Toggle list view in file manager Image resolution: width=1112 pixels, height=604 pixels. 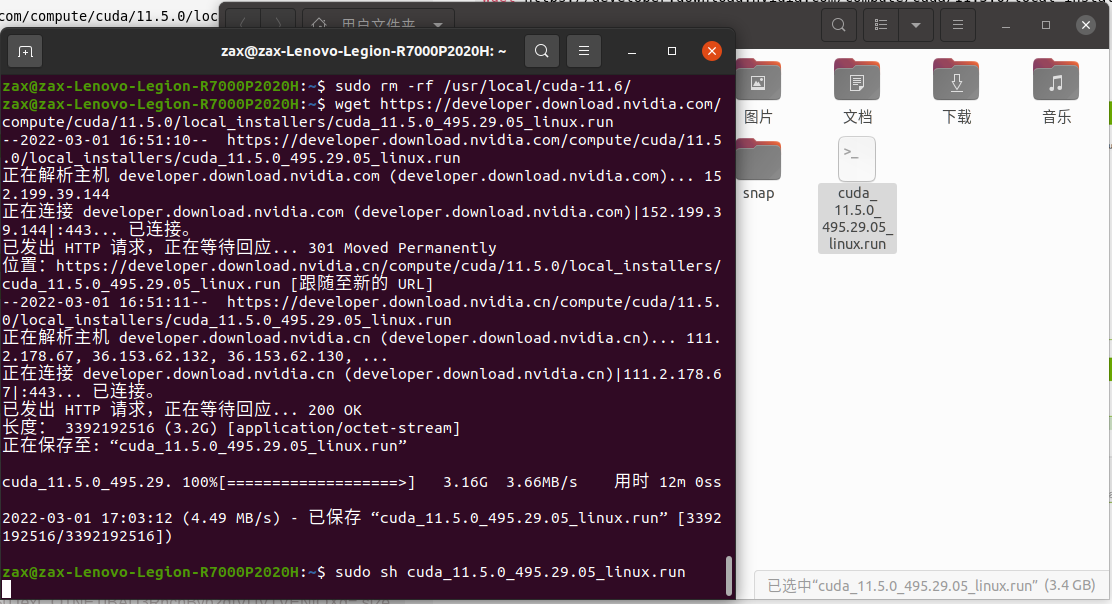(881, 25)
